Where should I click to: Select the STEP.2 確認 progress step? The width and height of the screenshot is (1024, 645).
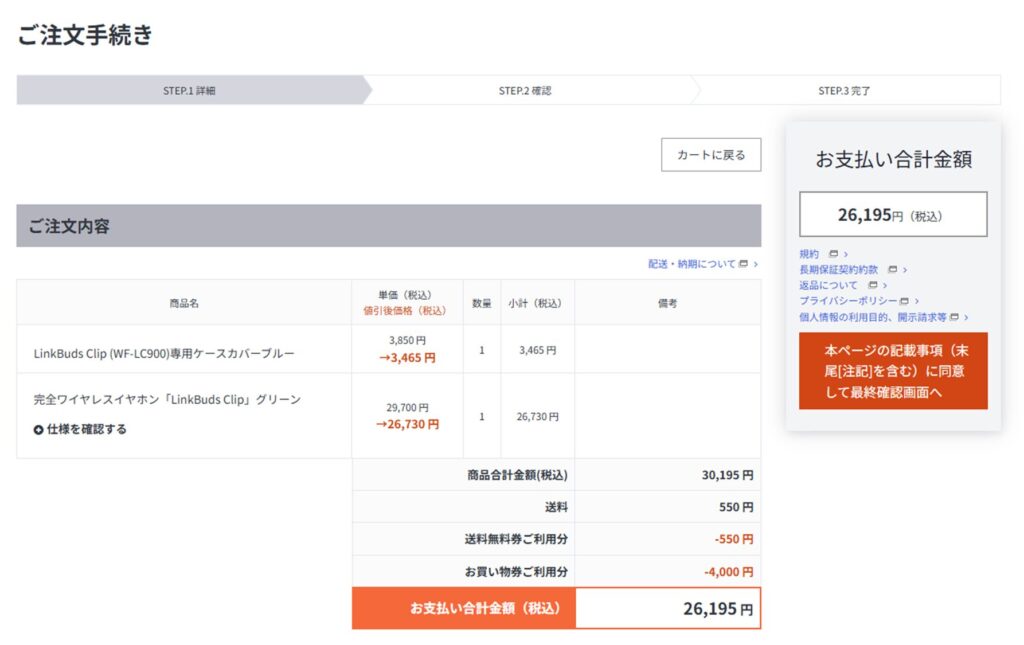coord(525,90)
